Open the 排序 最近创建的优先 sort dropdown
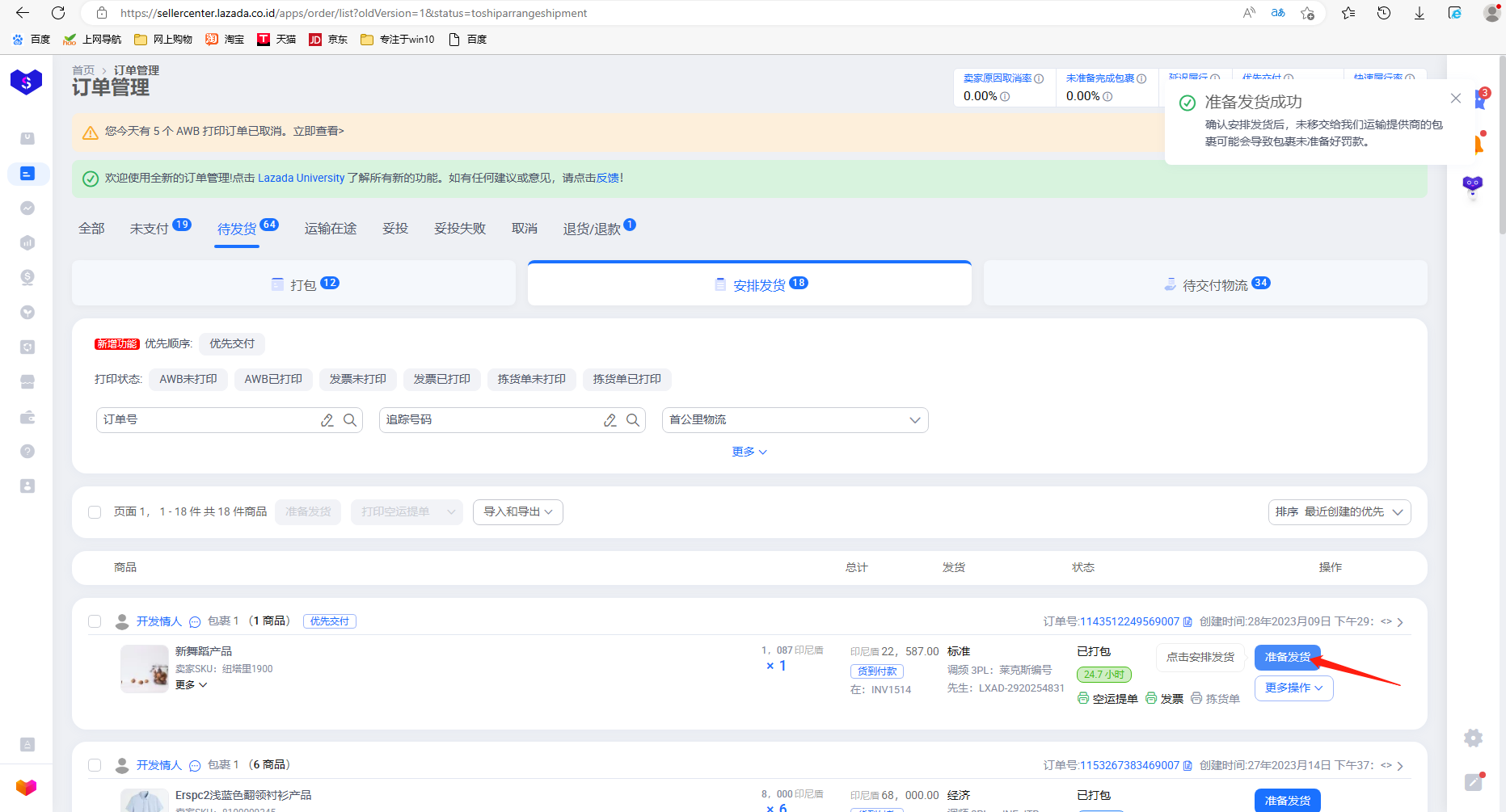Viewport: 1506px width, 812px height. (1339, 512)
